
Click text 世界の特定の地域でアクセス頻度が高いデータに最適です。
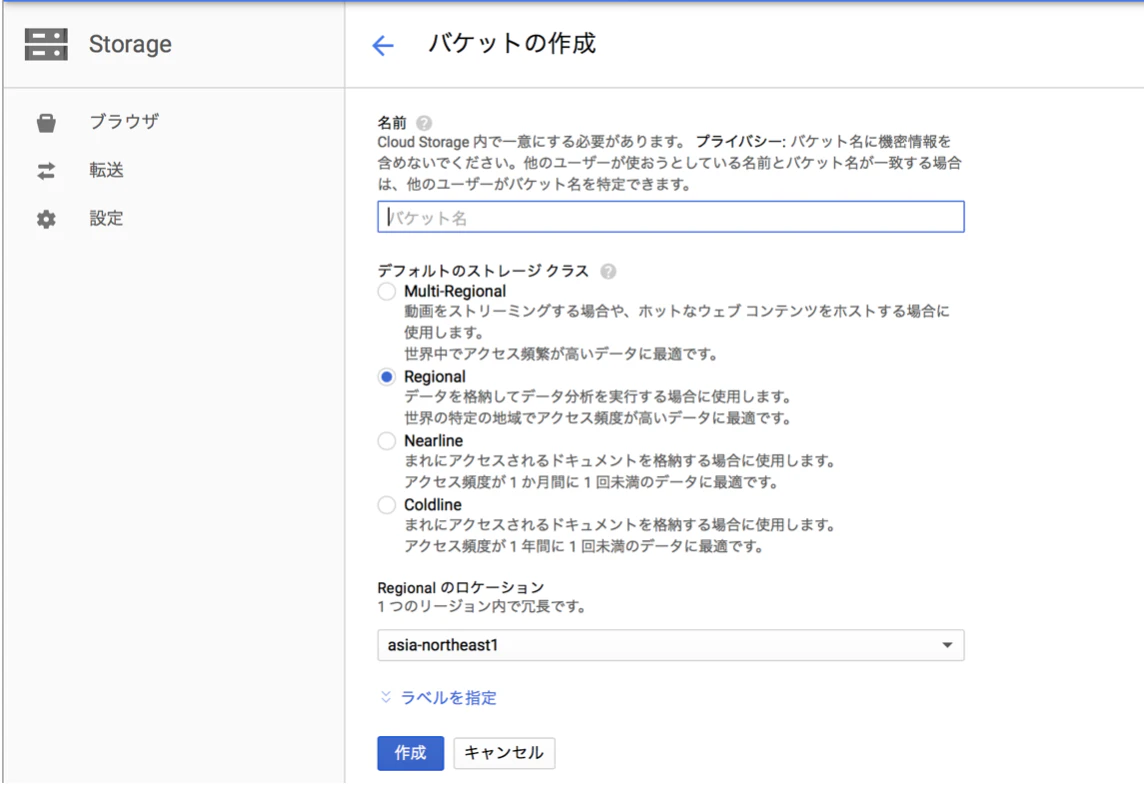click(598, 418)
